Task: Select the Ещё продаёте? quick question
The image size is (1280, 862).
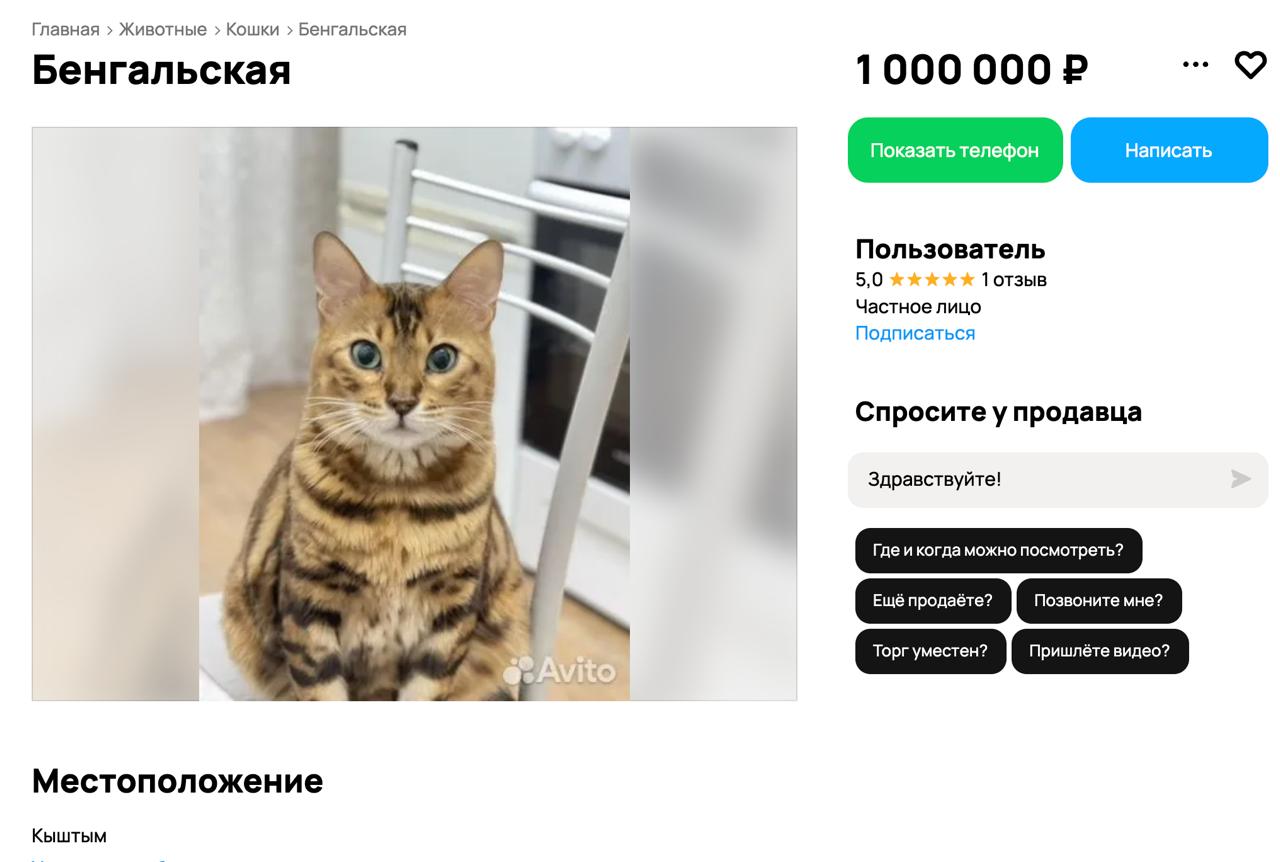Action: pyautogui.click(x=933, y=601)
